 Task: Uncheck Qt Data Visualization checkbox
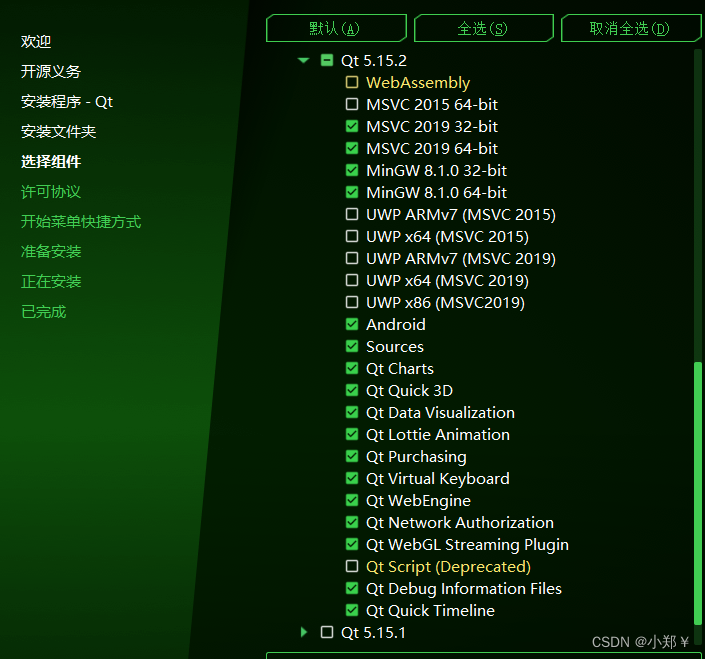click(352, 412)
